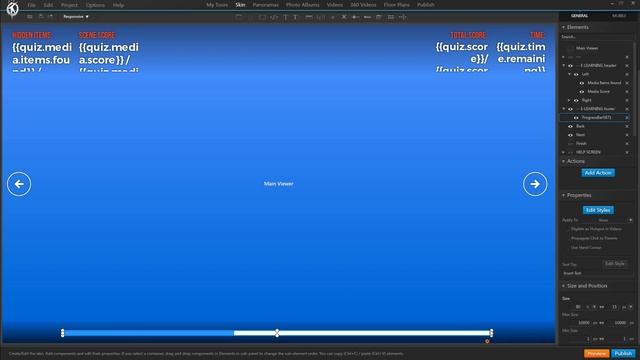Delete the Next element
The width and height of the screenshot is (640, 360).
(627, 135)
